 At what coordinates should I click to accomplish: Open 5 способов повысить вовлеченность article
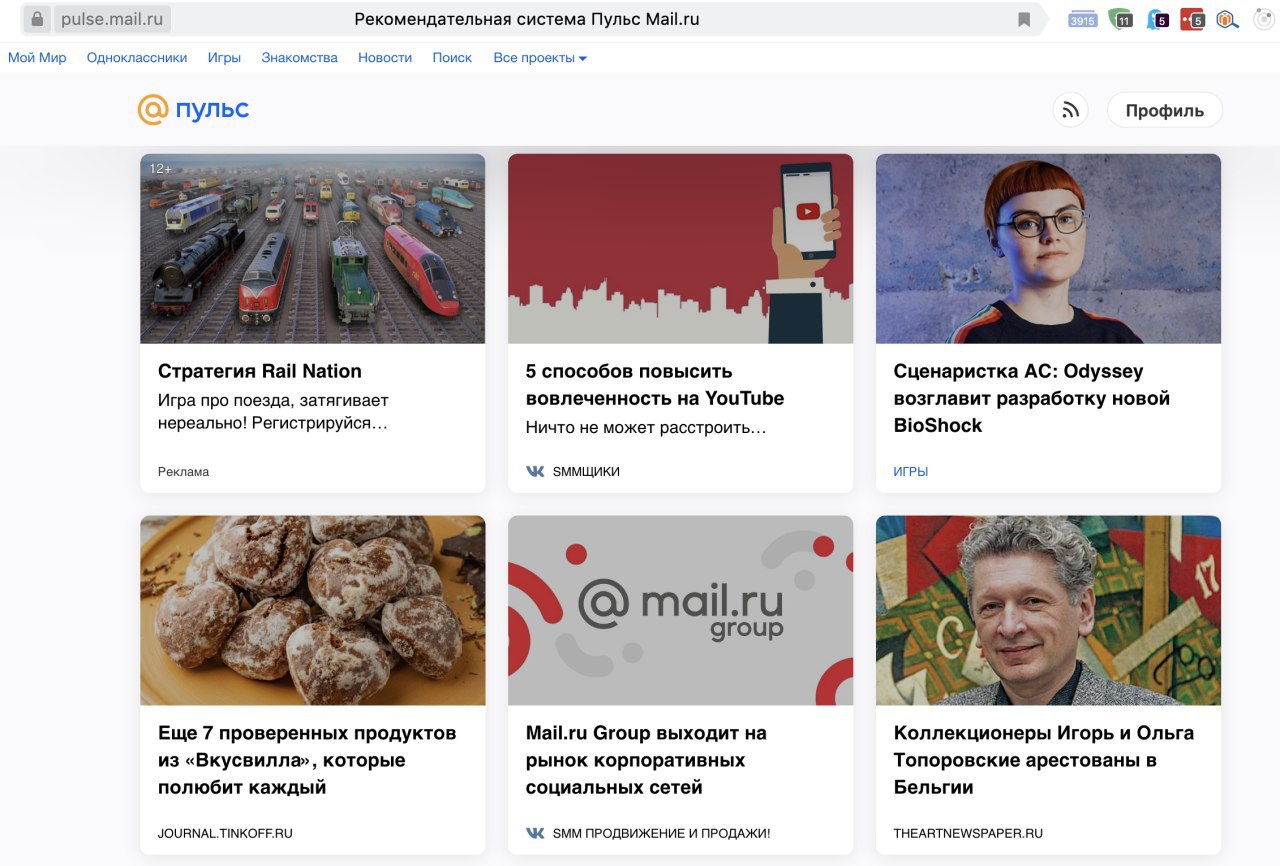655,385
